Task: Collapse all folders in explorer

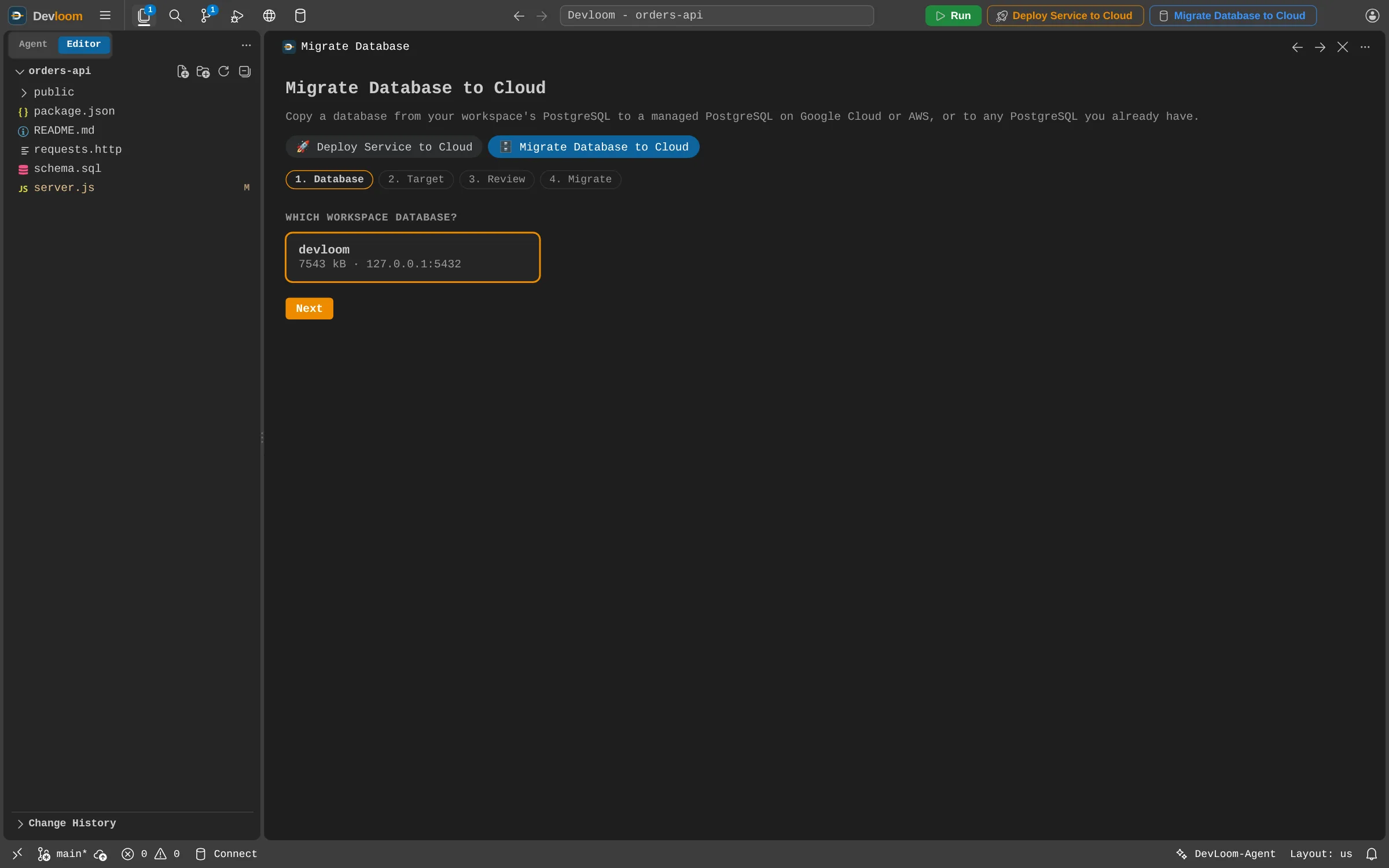Action: tap(245, 71)
